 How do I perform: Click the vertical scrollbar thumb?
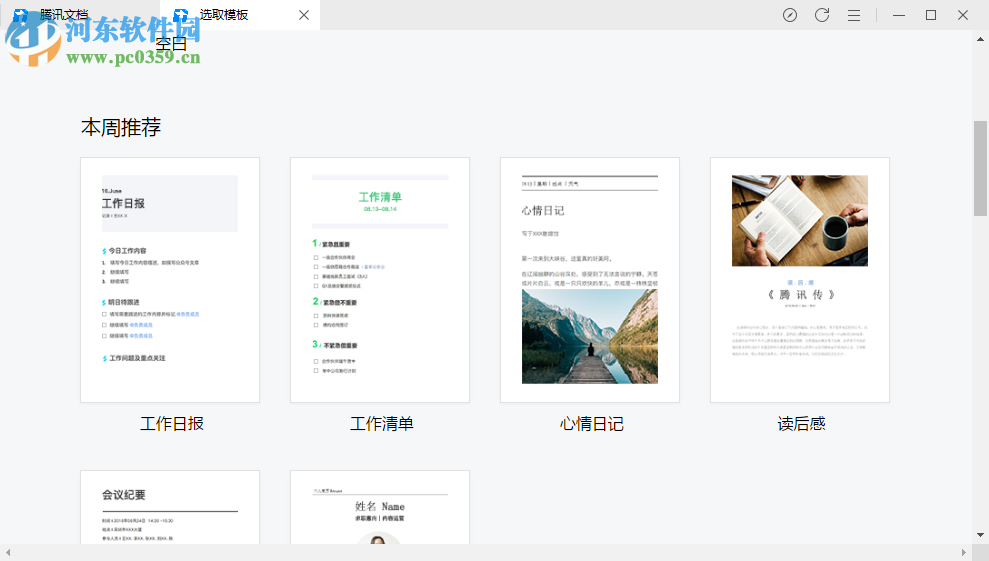tap(980, 168)
